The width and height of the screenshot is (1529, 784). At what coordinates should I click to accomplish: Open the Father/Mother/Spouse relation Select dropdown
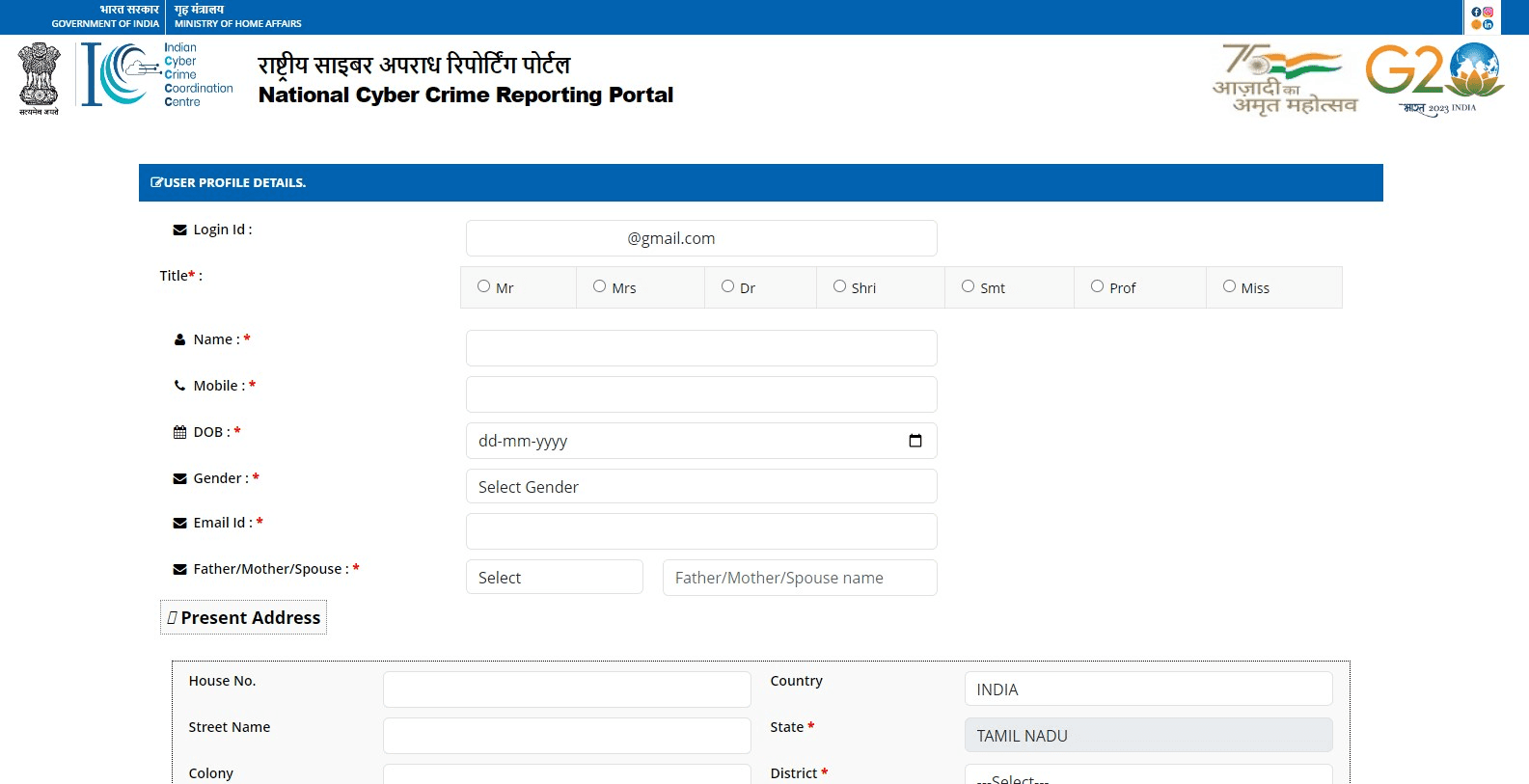(555, 577)
